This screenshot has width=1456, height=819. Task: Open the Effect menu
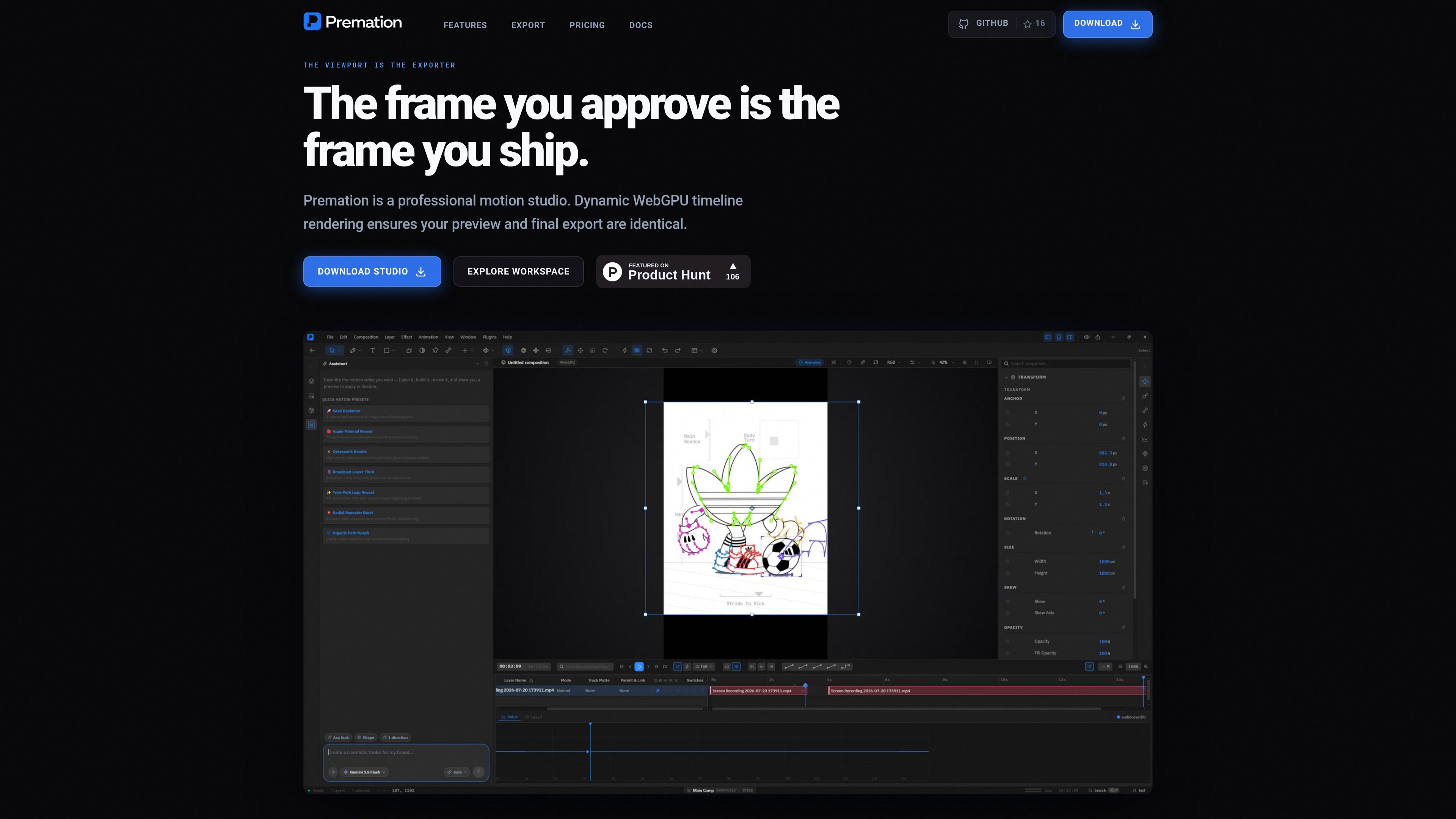[x=406, y=337]
